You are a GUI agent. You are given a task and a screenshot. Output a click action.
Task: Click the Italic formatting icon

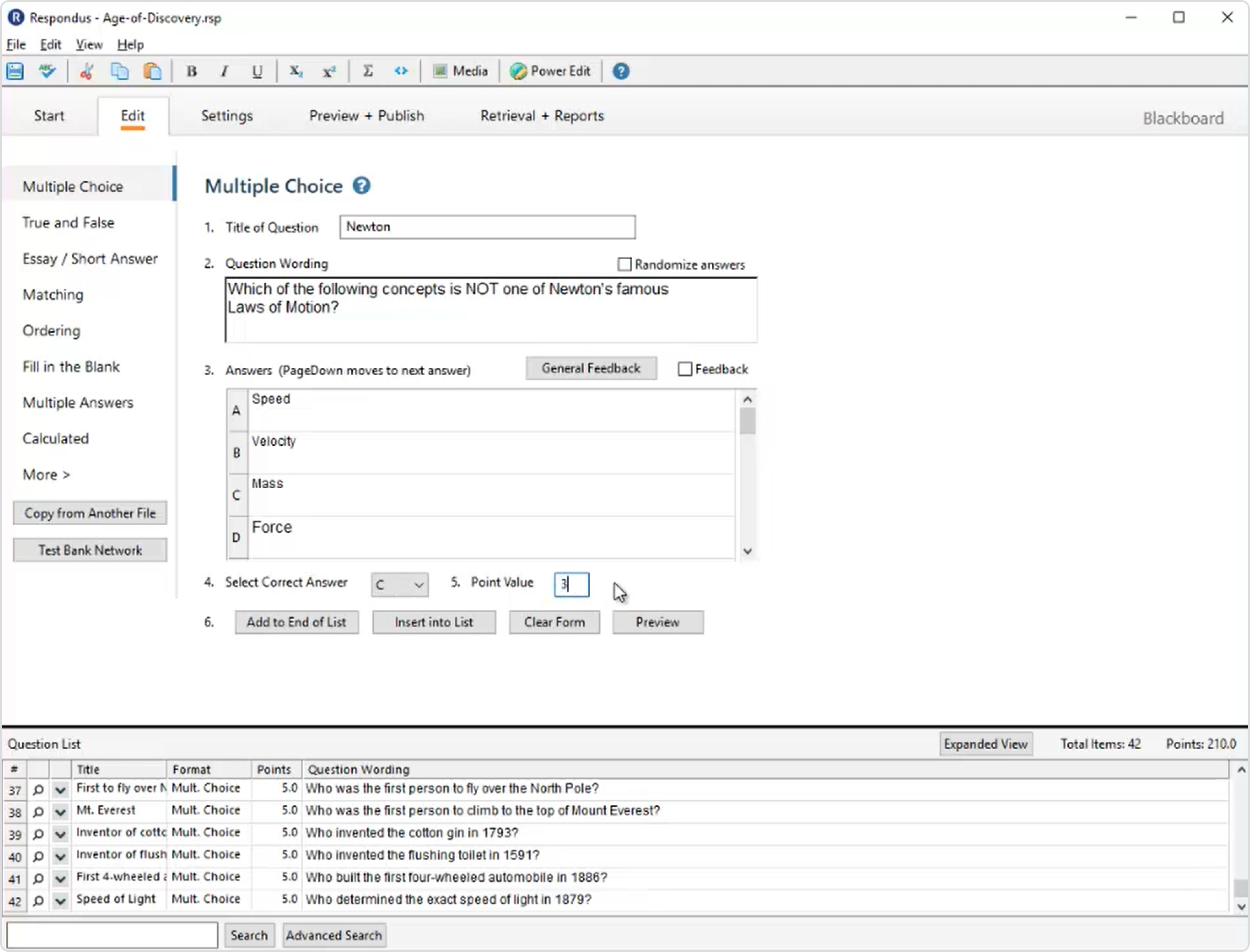pyautogui.click(x=224, y=71)
